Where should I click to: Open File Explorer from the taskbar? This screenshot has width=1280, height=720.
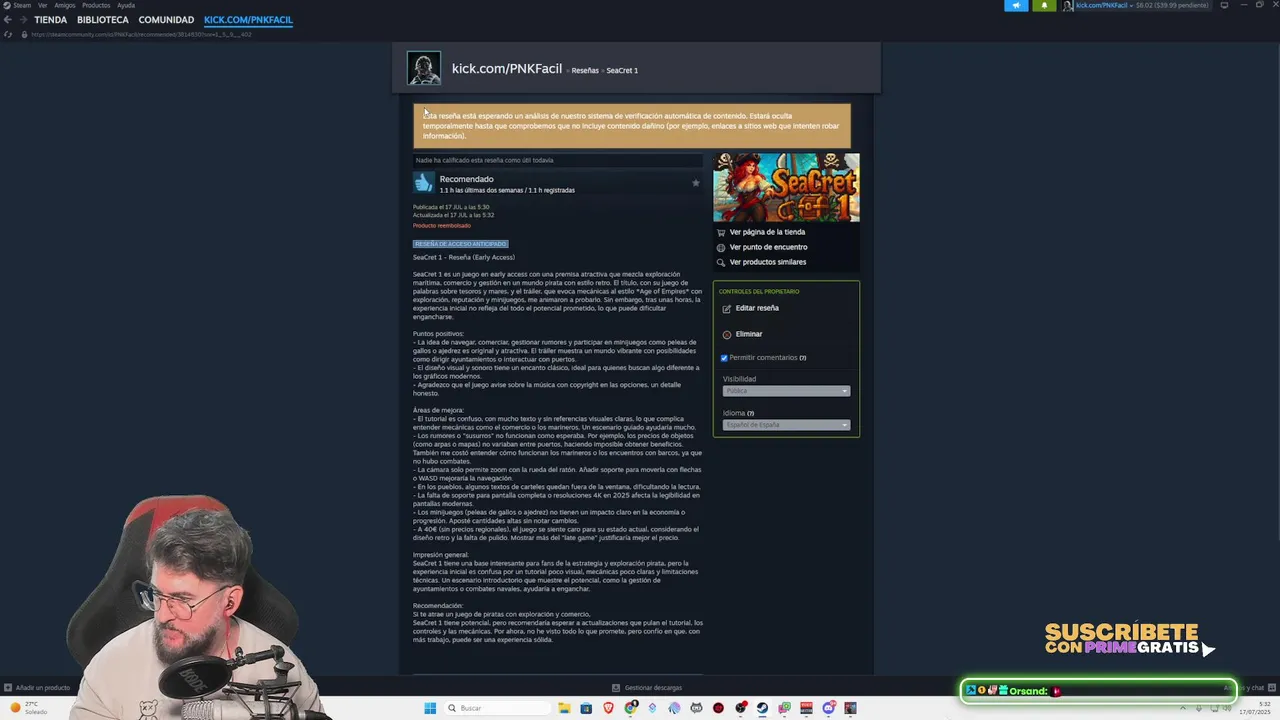click(x=565, y=708)
